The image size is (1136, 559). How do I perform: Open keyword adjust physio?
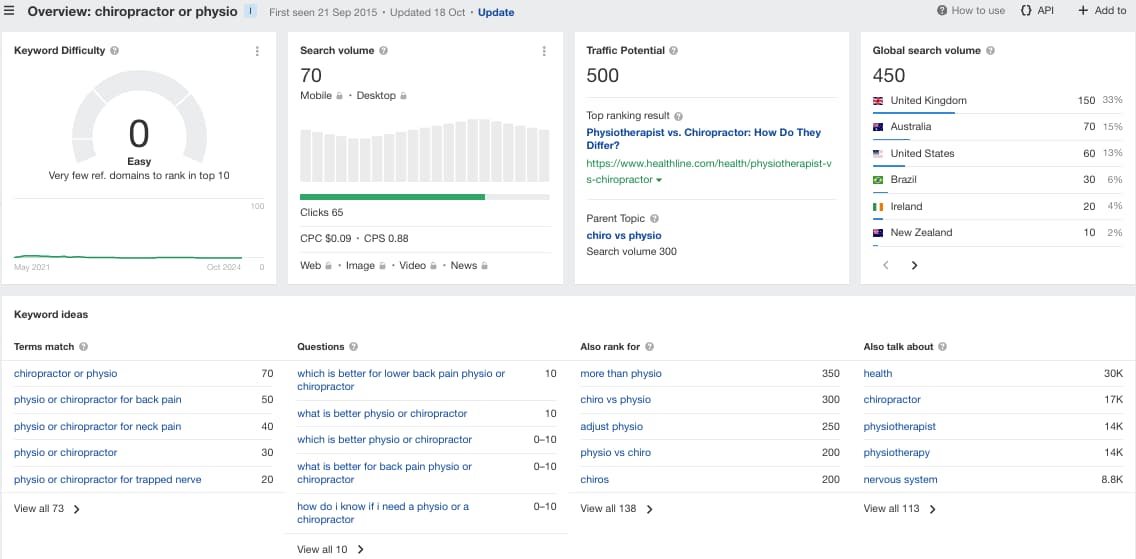point(611,426)
